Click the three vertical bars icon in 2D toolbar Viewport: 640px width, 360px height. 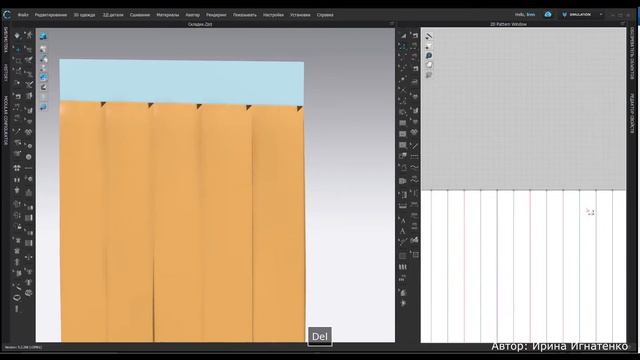pyautogui.click(x=402, y=267)
